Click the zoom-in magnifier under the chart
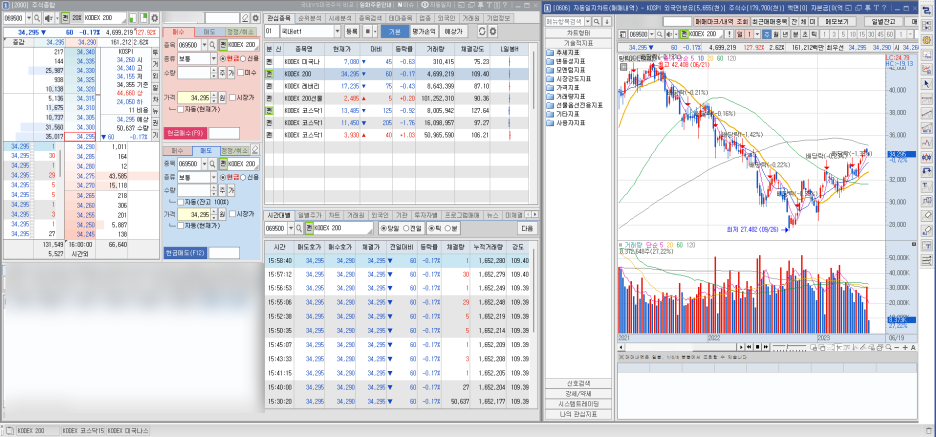 [887, 347]
